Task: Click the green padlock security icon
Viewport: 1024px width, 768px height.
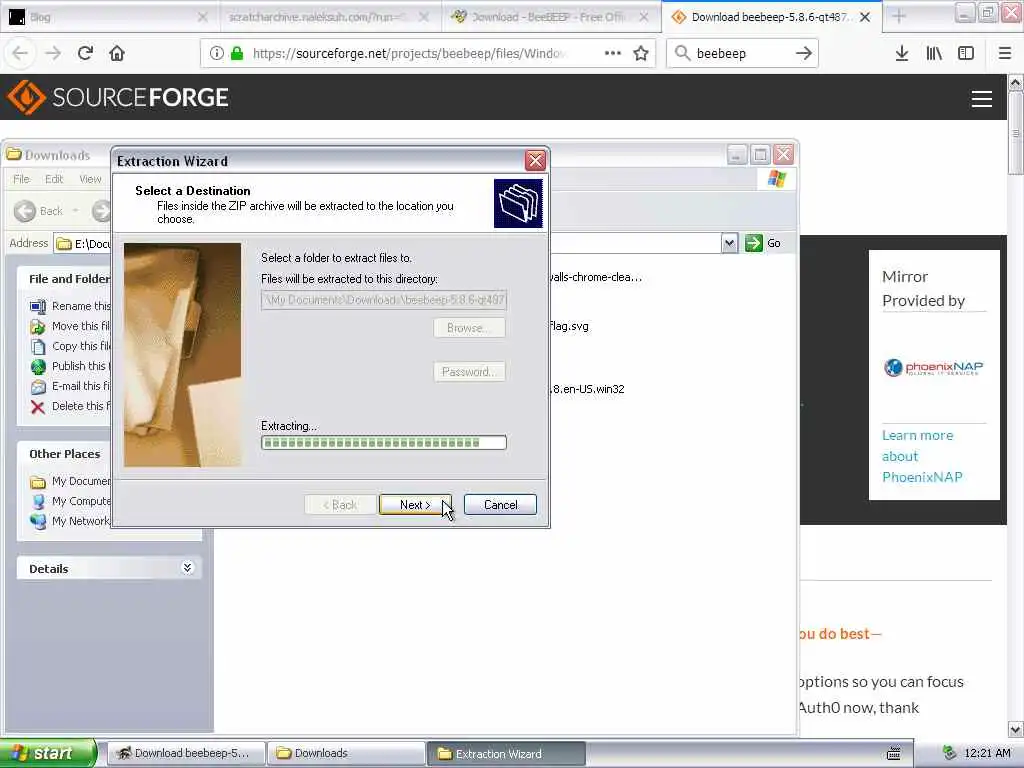Action: point(237,54)
